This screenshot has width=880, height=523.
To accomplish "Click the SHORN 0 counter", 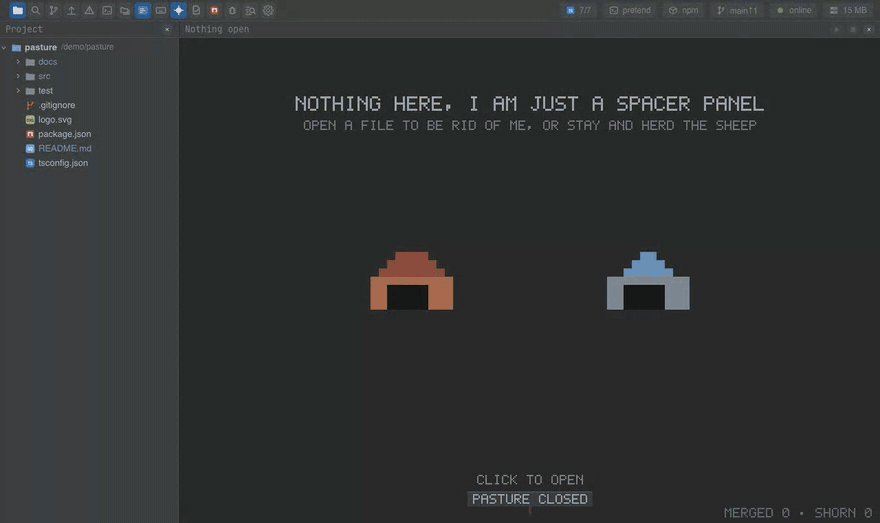I will point(843,513).
